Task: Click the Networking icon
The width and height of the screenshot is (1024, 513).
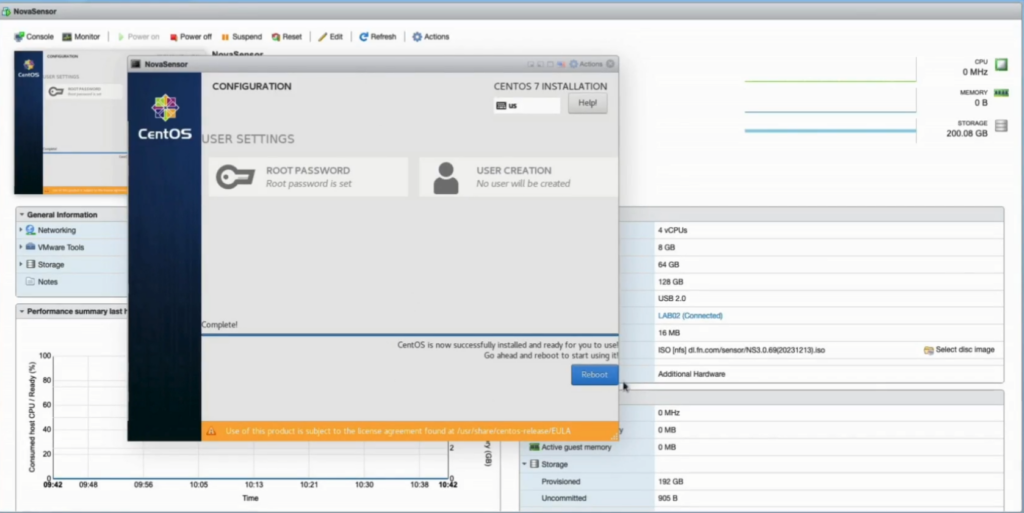Action: pos(30,230)
